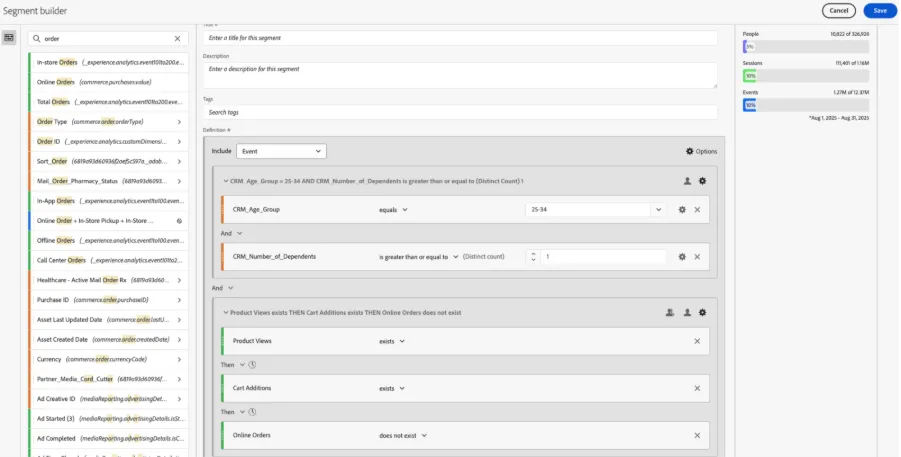Expand Order ID dimension values
This screenshot has height=457, width=901.
tap(179, 141)
